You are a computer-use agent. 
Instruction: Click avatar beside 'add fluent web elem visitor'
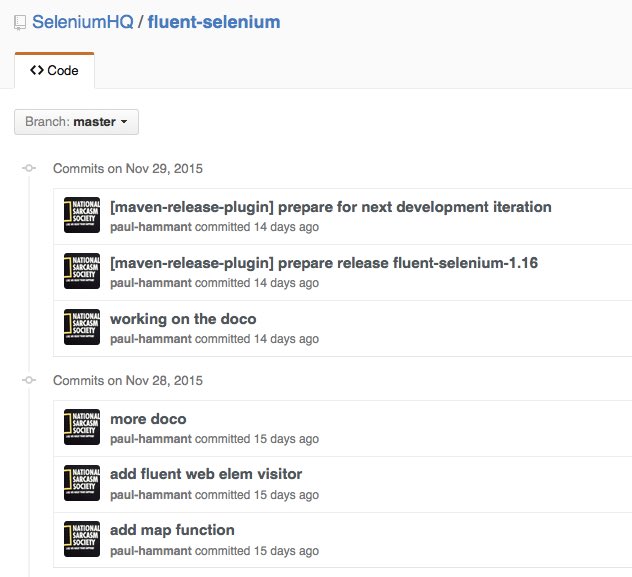tap(82, 483)
